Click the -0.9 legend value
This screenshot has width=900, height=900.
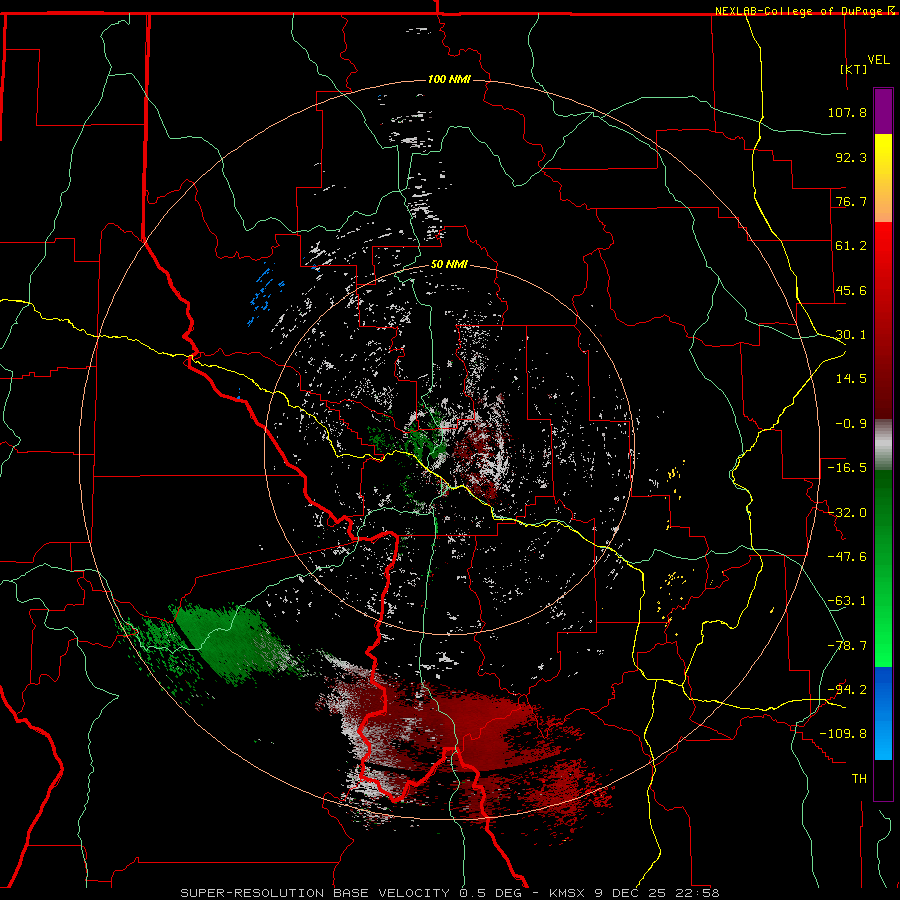(851, 424)
